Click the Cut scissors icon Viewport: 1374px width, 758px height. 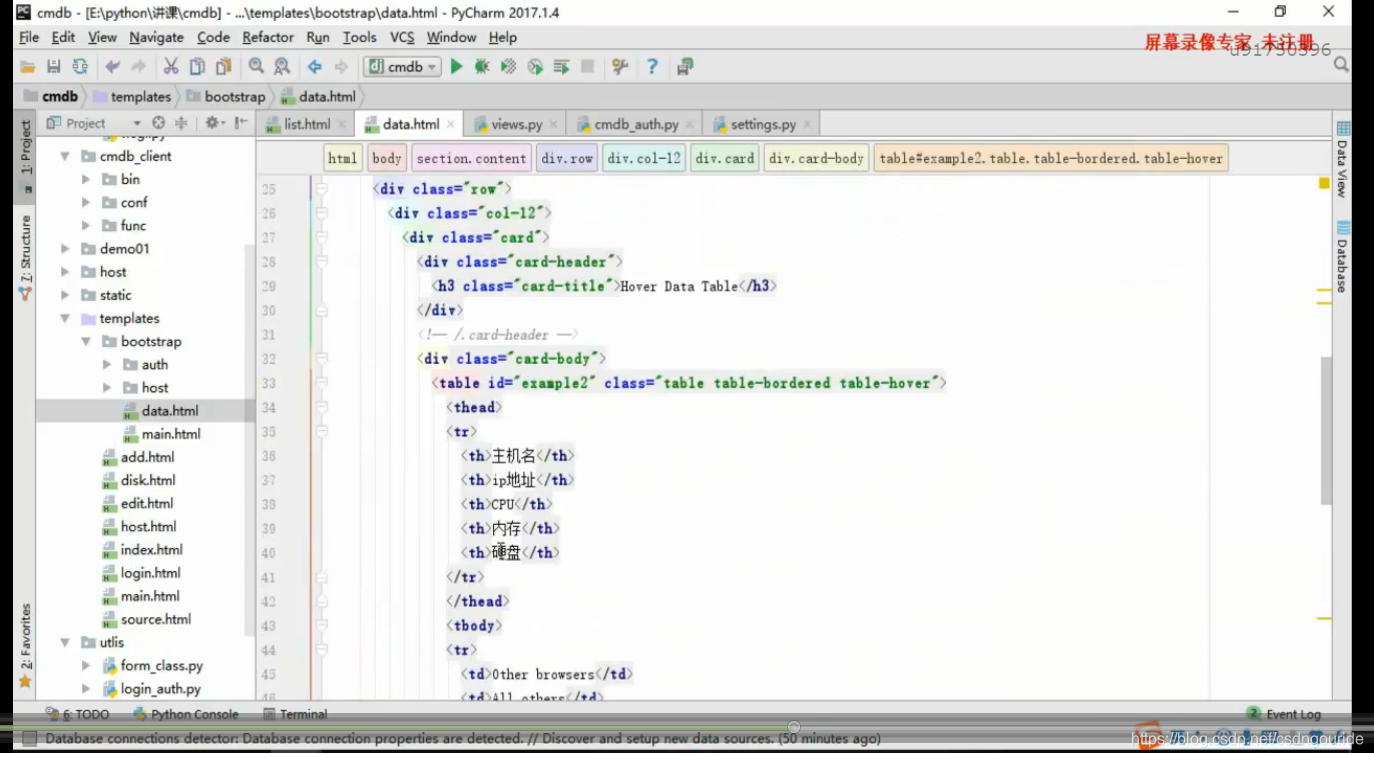pos(171,66)
